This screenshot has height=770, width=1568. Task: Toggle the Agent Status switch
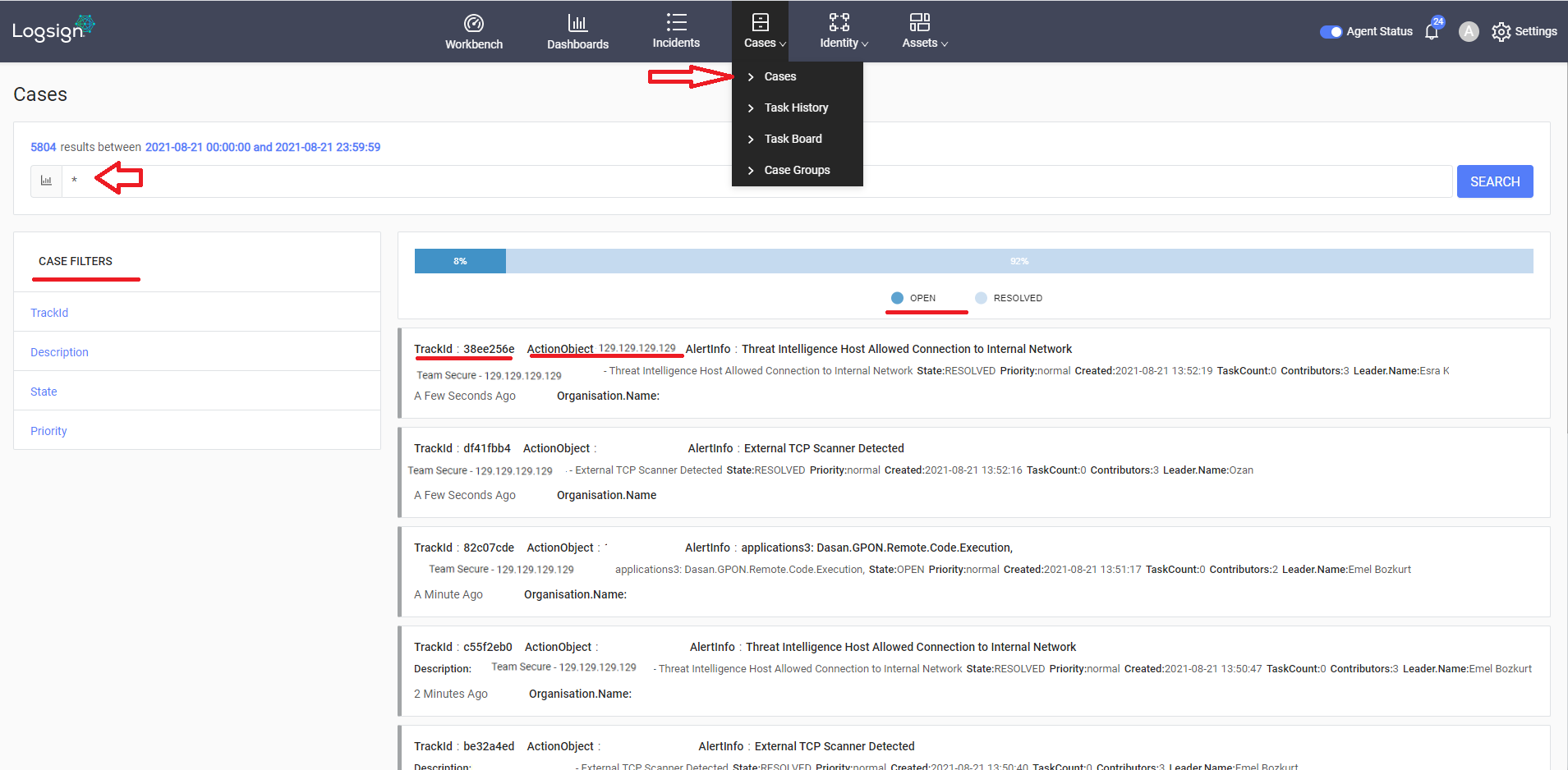[x=1331, y=31]
